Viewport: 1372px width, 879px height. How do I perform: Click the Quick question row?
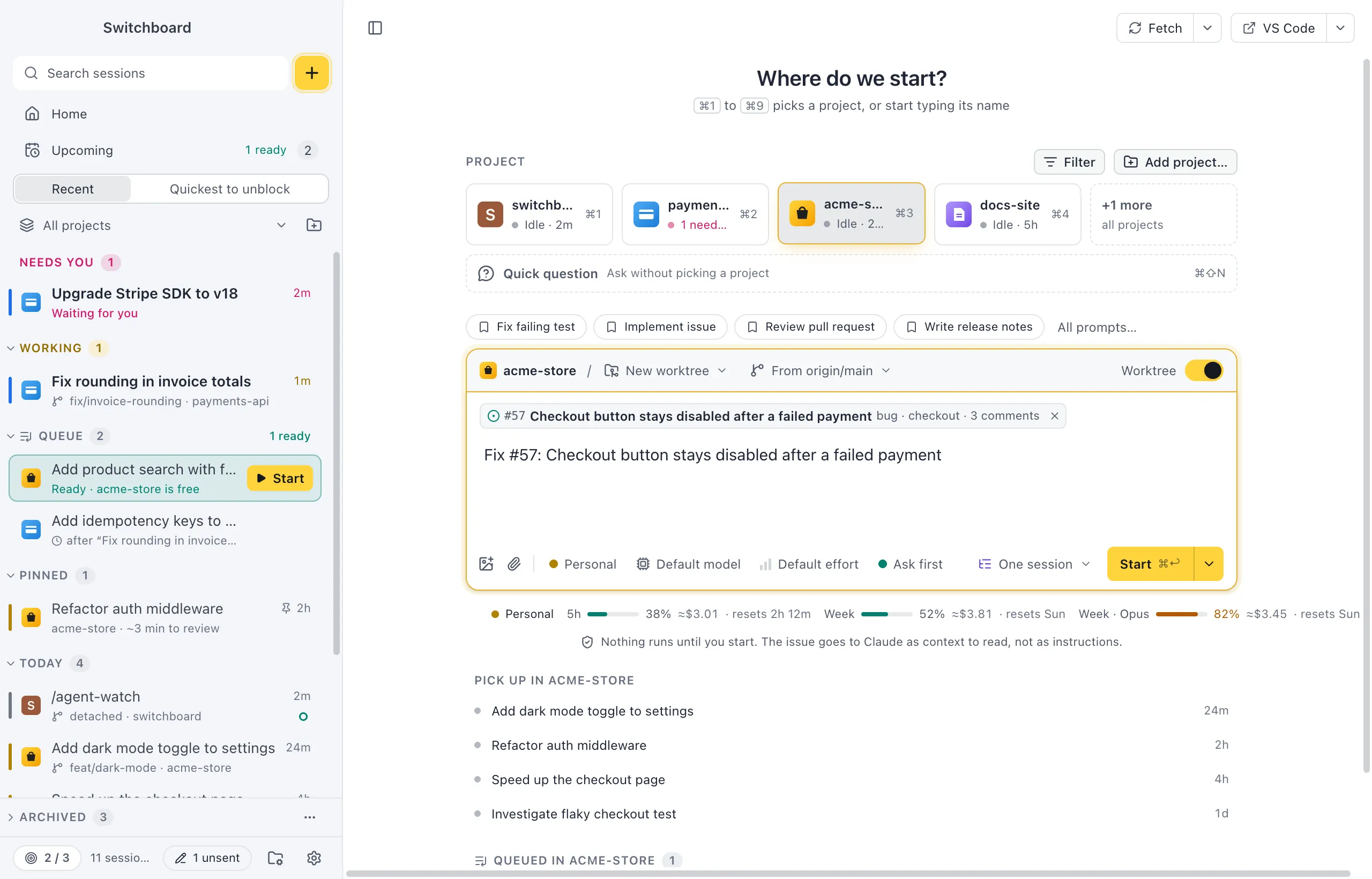pos(852,273)
